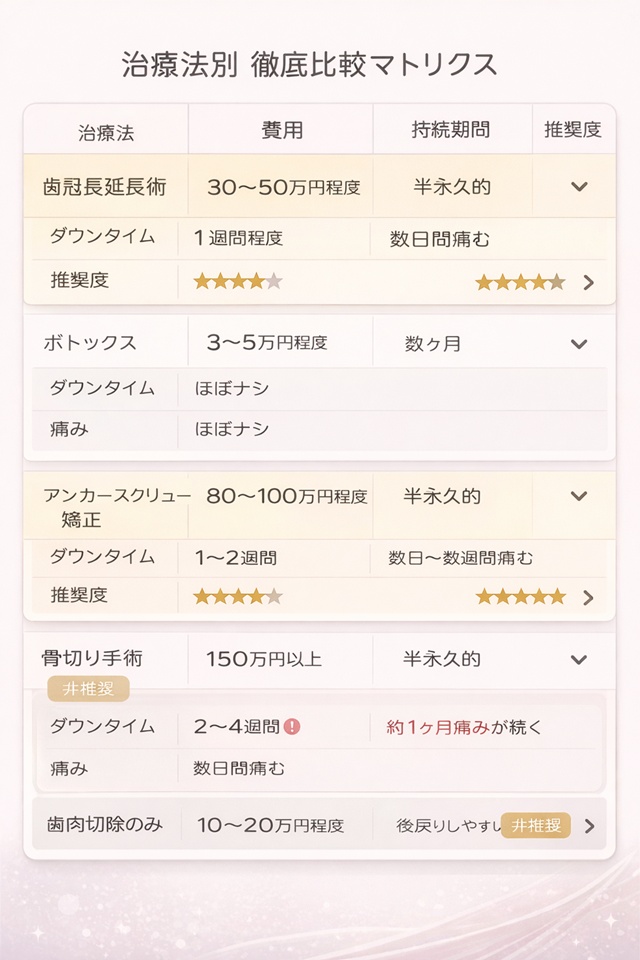Expand the 骨切り手術 details chevron
The image size is (640, 960).
click(577, 660)
